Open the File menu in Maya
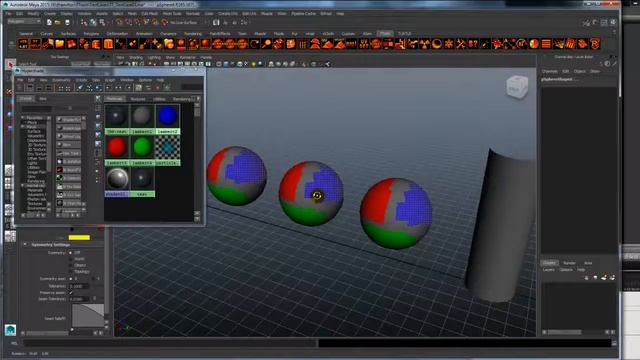This screenshot has height=360, width=640. (x=9, y=13)
